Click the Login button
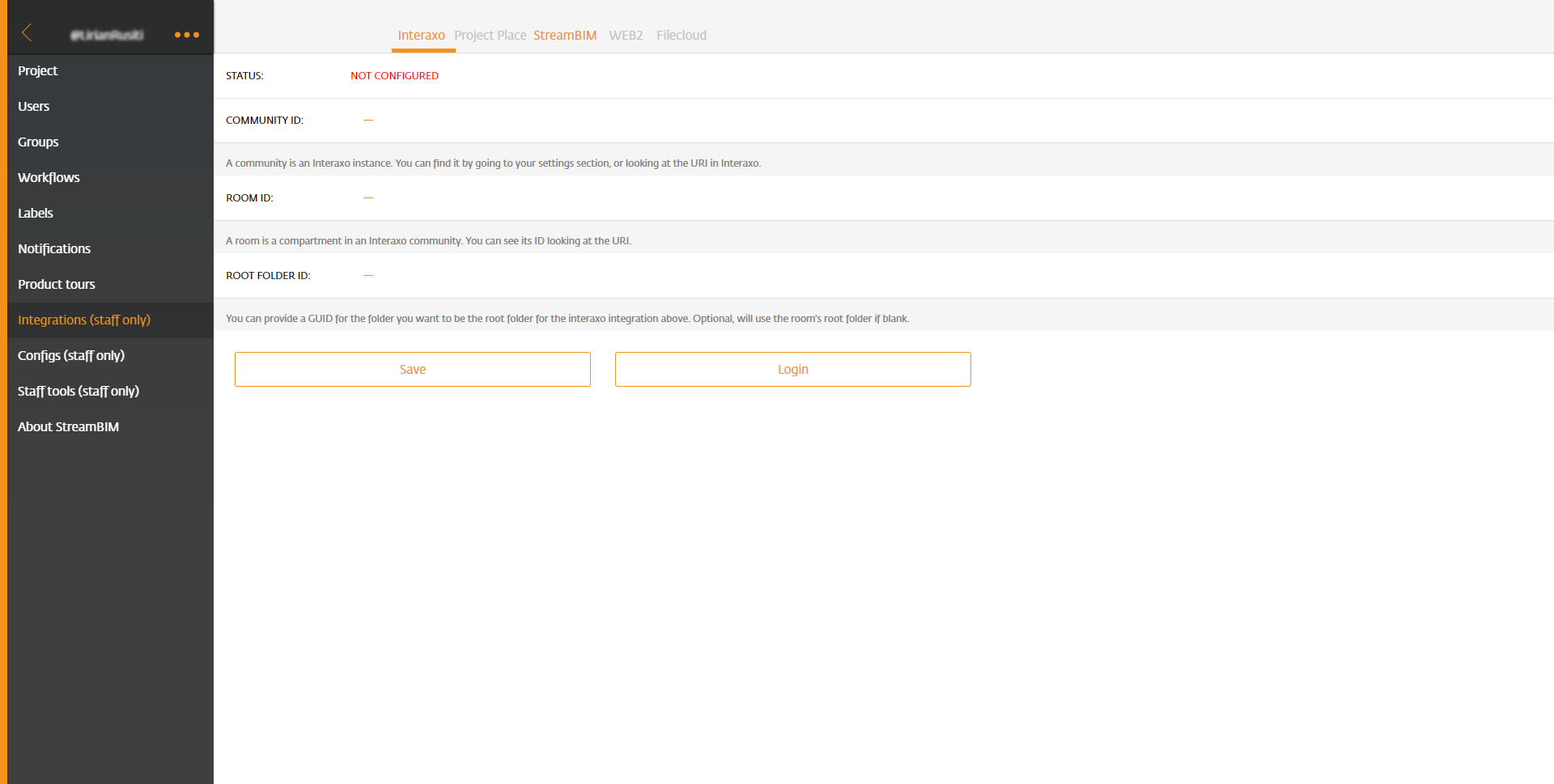The height and width of the screenshot is (784, 1554). pyautogui.click(x=793, y=369)
